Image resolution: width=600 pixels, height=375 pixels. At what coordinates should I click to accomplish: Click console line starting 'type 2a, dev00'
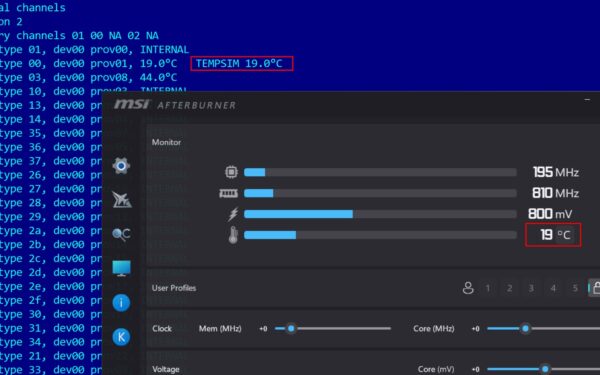[51, 231]
